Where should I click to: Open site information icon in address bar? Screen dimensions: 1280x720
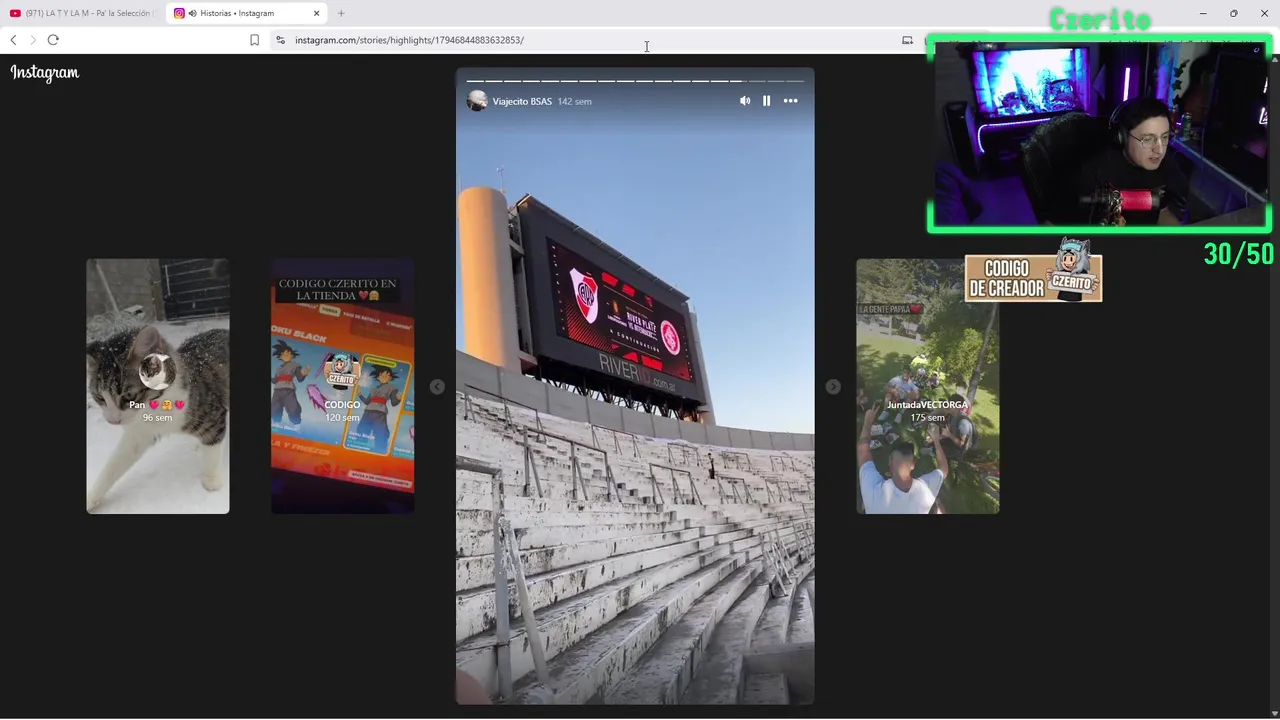[x=280, y=40]
